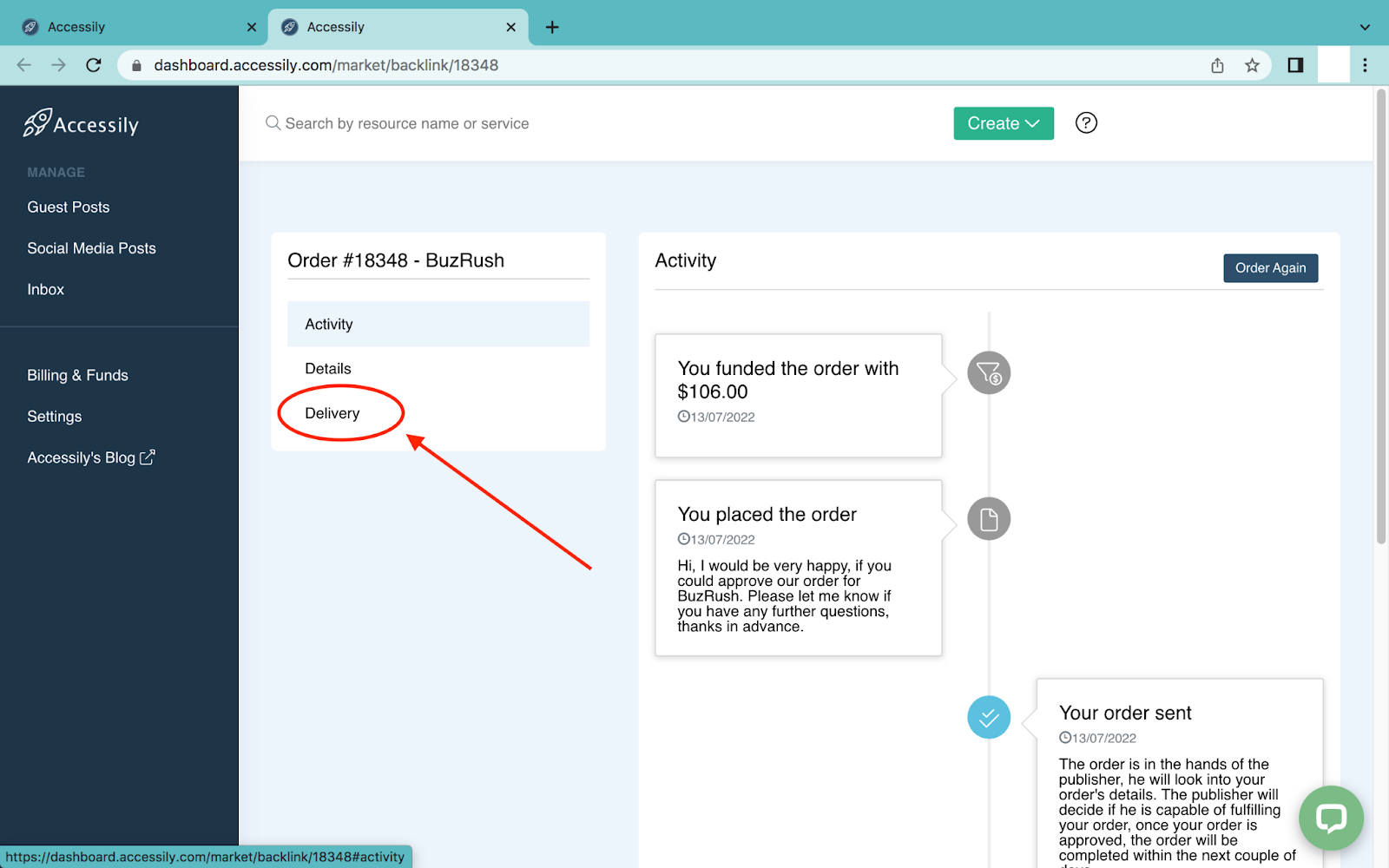The height and width of the screenshot is (868, 1389).
Task: Click the share page icon
Action: pyautogui.click(x=1217, y=65)
